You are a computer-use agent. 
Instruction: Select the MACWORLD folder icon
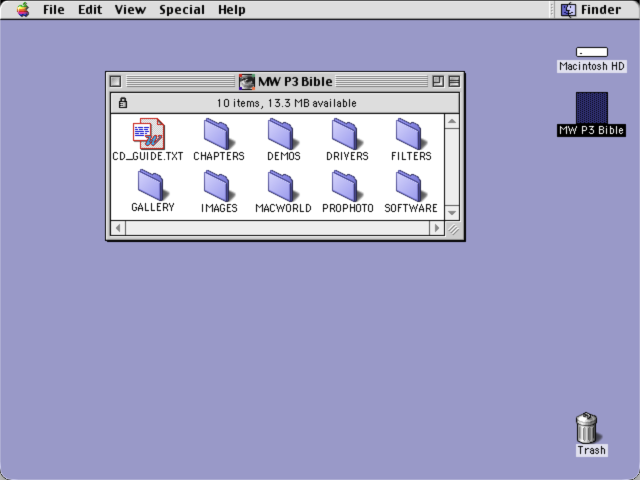coord(283,185)
